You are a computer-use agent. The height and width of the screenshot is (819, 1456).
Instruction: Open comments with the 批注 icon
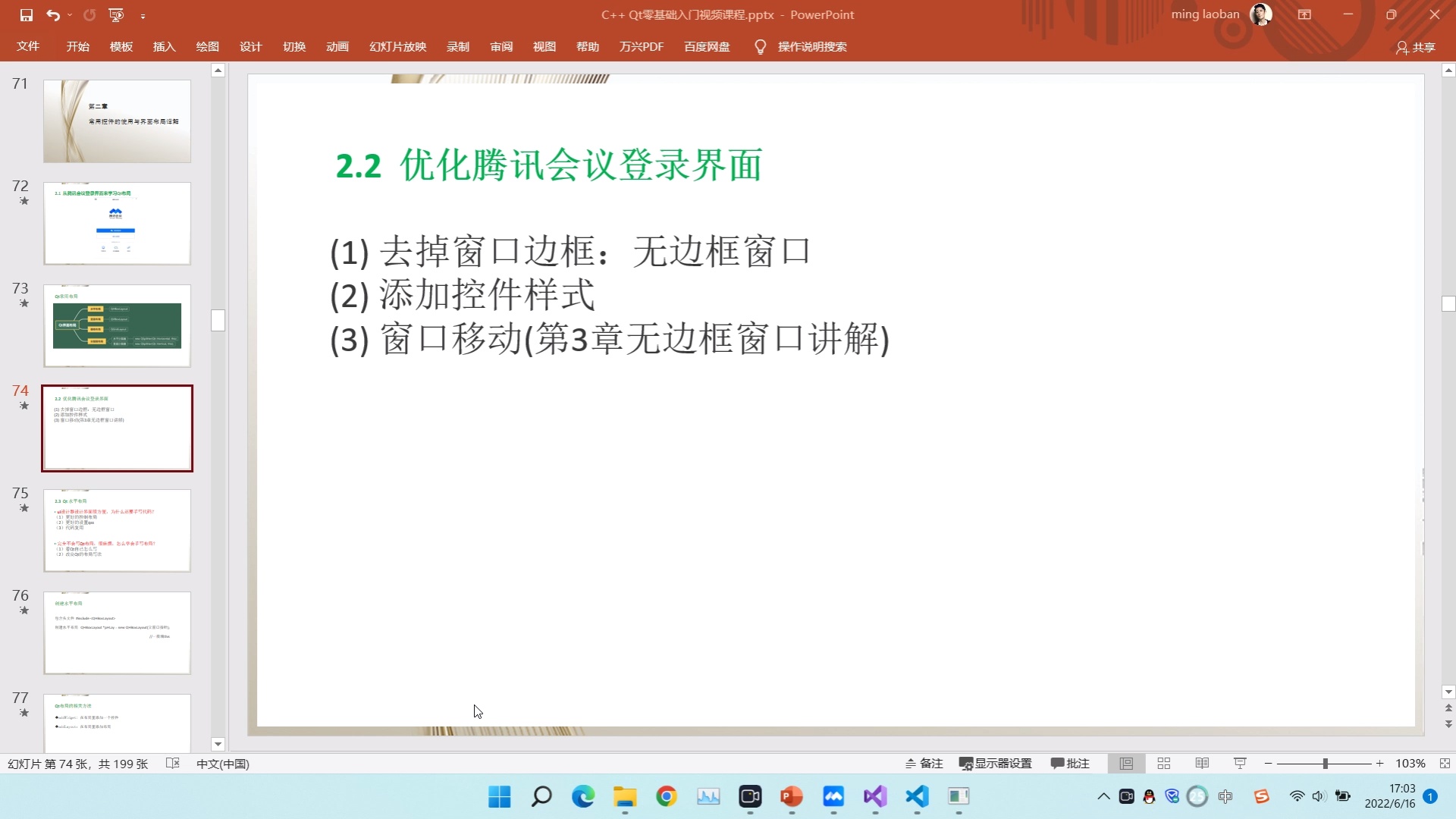tap(1070, 764)
